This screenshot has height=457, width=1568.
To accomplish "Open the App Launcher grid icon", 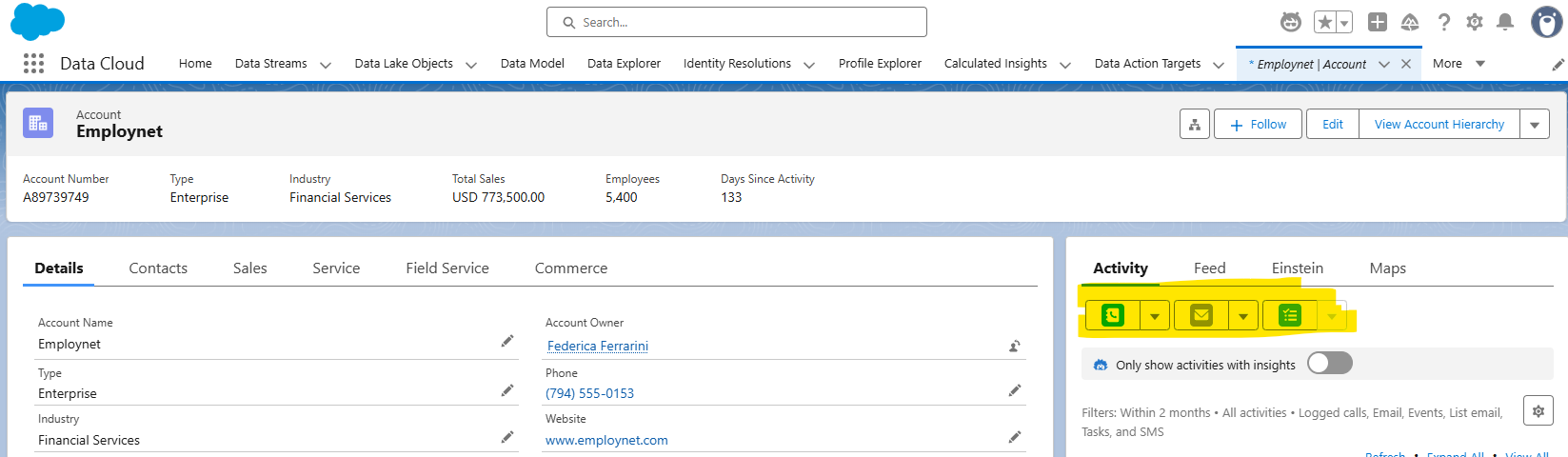I will click(33, 64).
